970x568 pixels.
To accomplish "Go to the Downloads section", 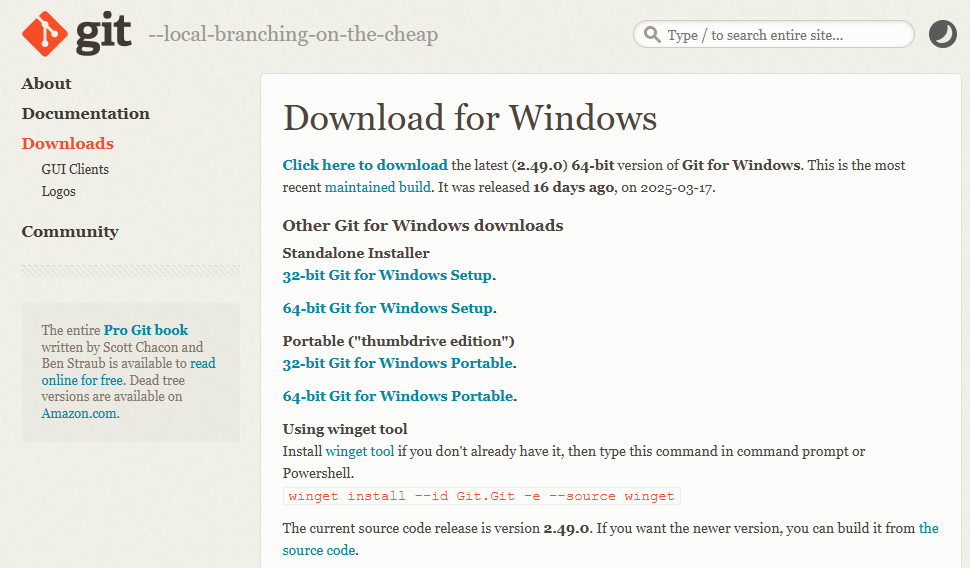I will [67, 143].
